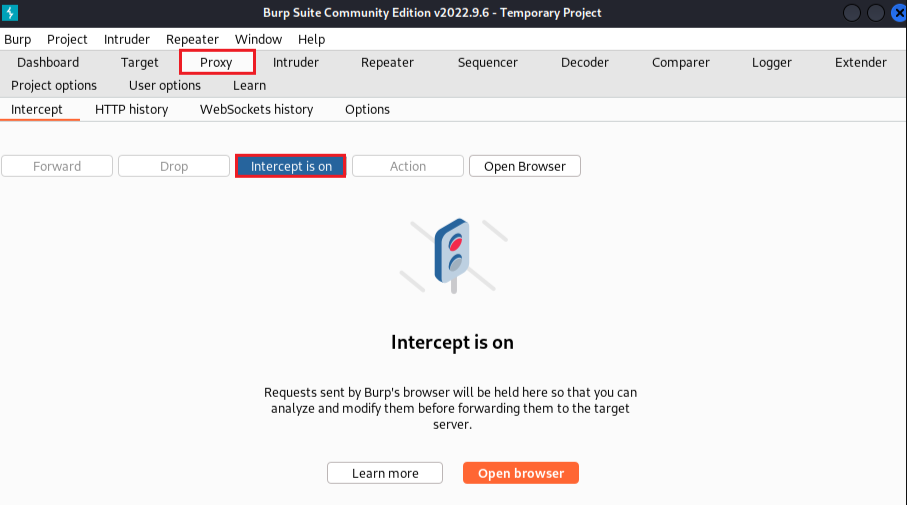Click the traffic light intercept illustration
This screenshot has width=907, height=505.
coord(454,256)
